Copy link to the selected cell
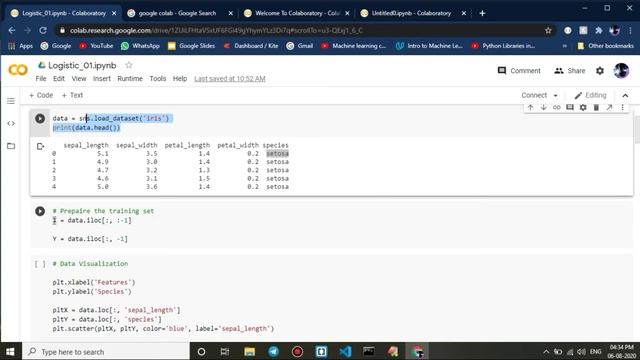Image resolution: width=640 pixels, height=360 pixels. pyautogui.click(x=556, y=107)
